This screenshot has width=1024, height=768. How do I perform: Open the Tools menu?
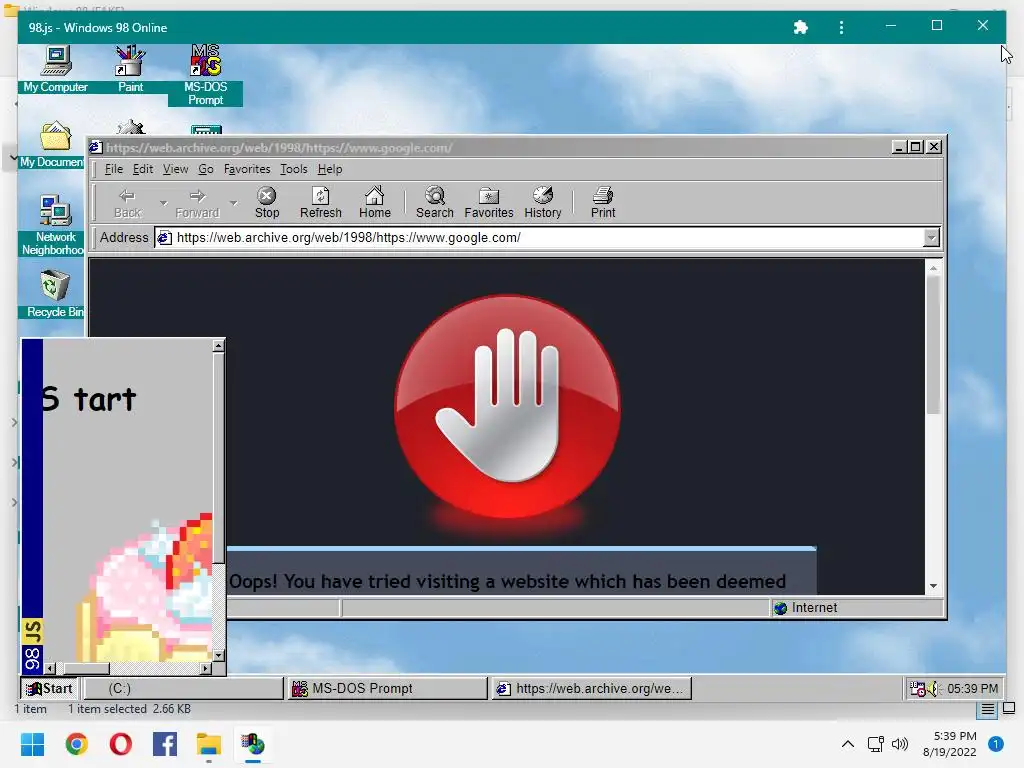click(x=294, y=169)
